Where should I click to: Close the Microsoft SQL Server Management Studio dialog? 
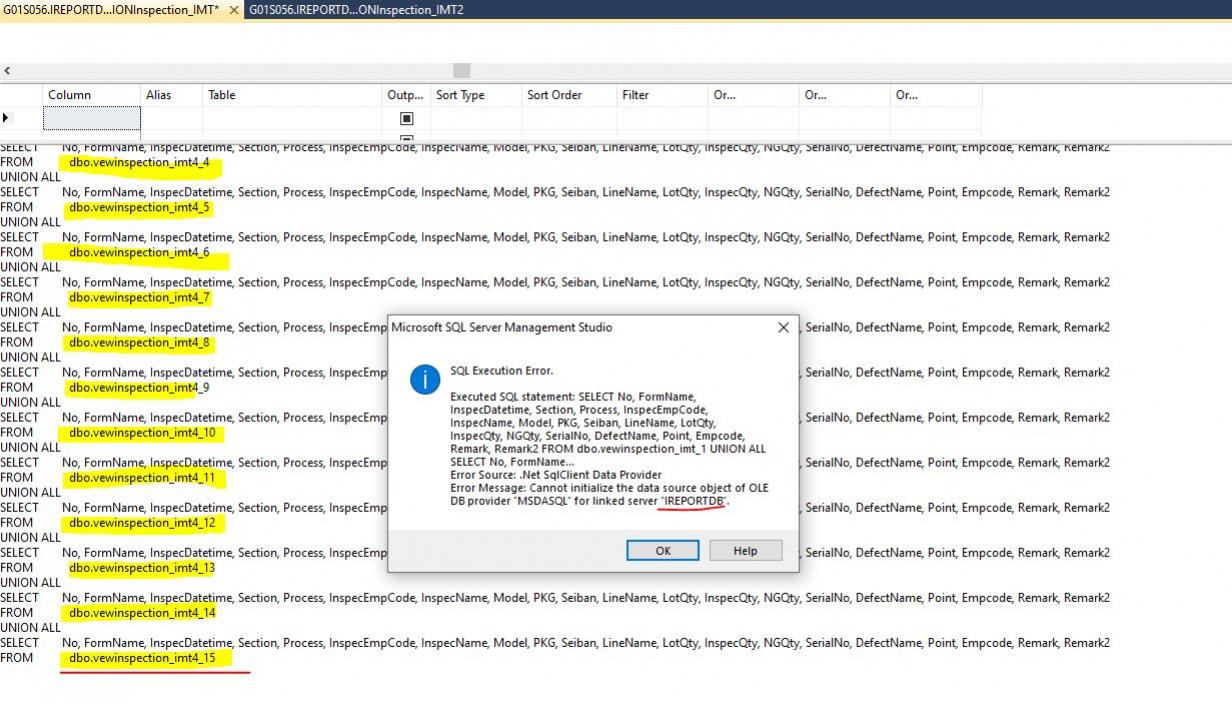pos(783,328)
